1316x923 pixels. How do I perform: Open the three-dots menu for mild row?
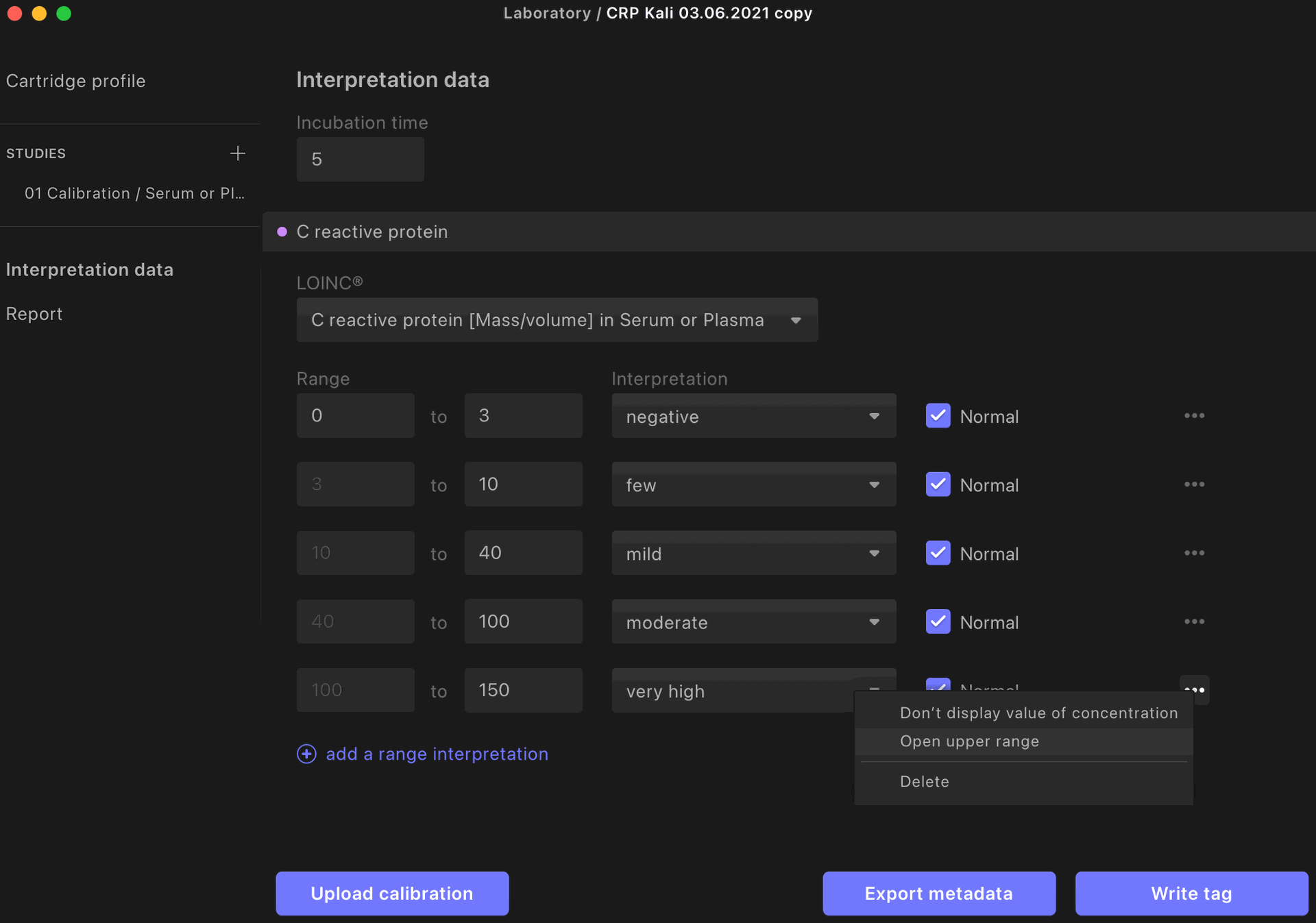(1194, 553)
